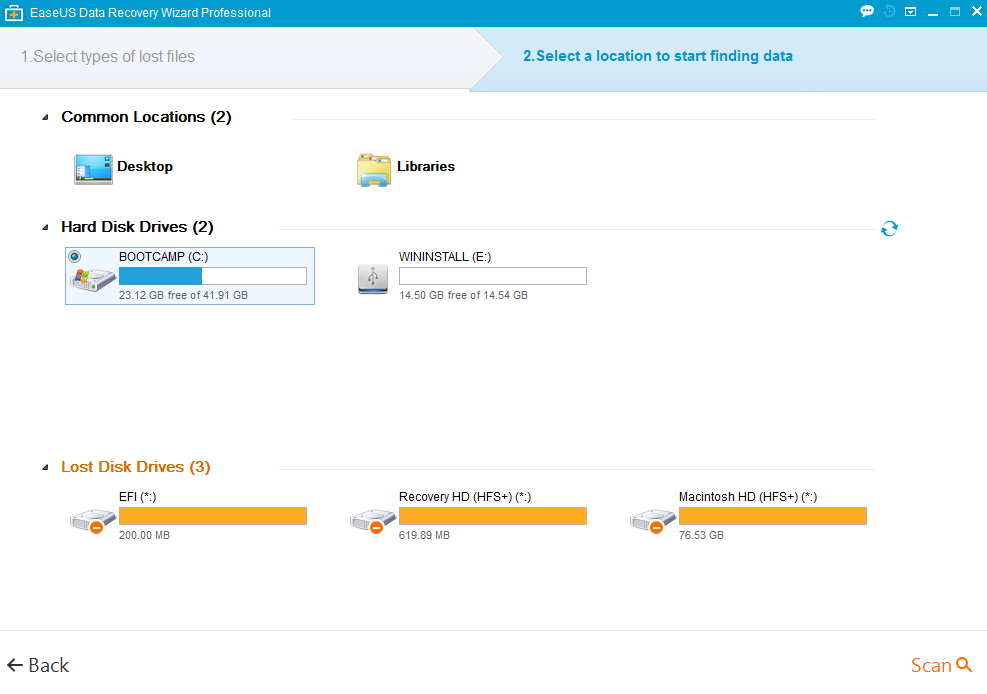Open the title bar dropdown menu icon
Viewport: 987px width, 694px height.
(x=910, y=12)
